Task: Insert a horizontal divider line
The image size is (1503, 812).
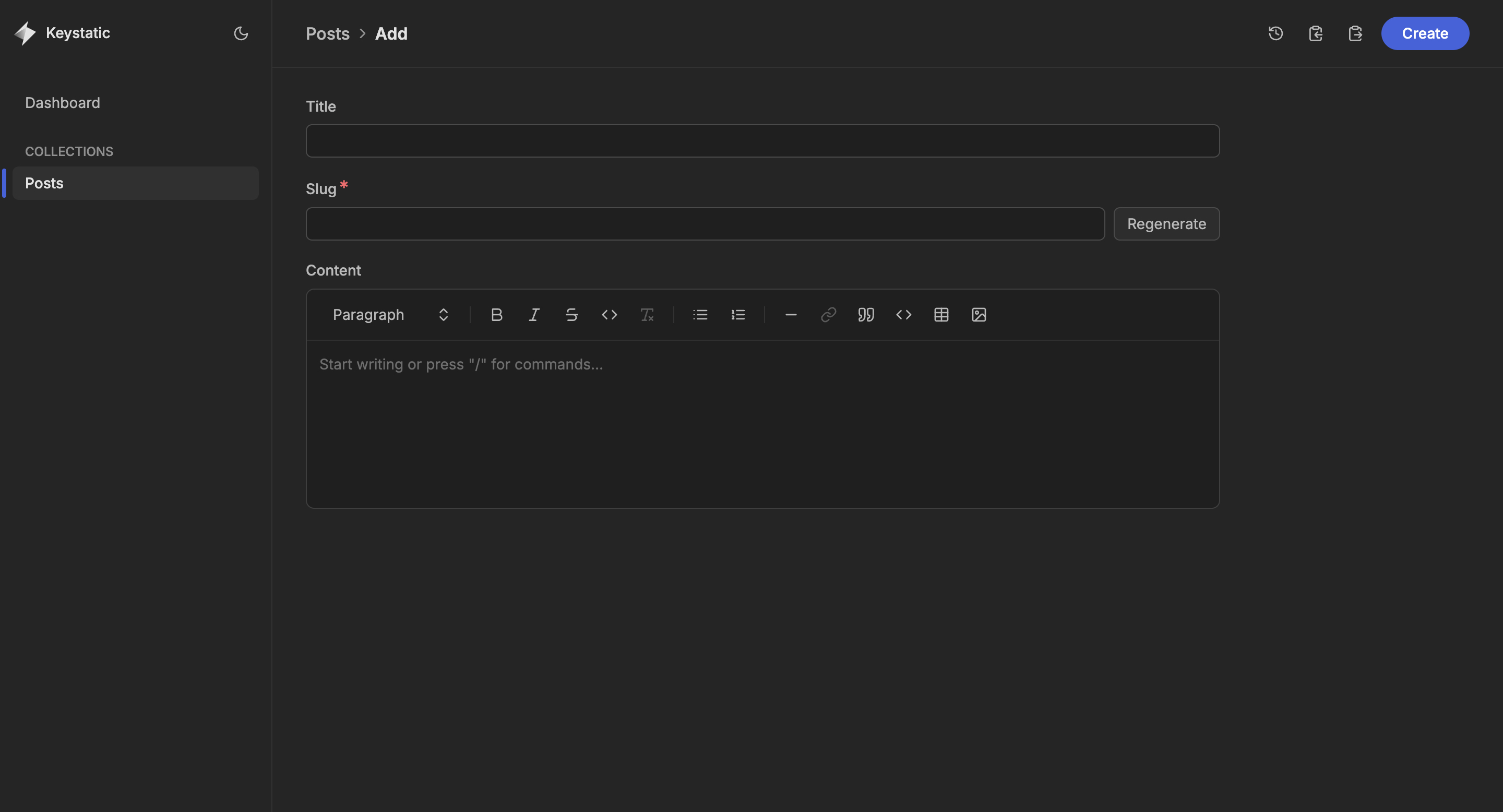Action: pyautogui.click(x=791, y=315)
